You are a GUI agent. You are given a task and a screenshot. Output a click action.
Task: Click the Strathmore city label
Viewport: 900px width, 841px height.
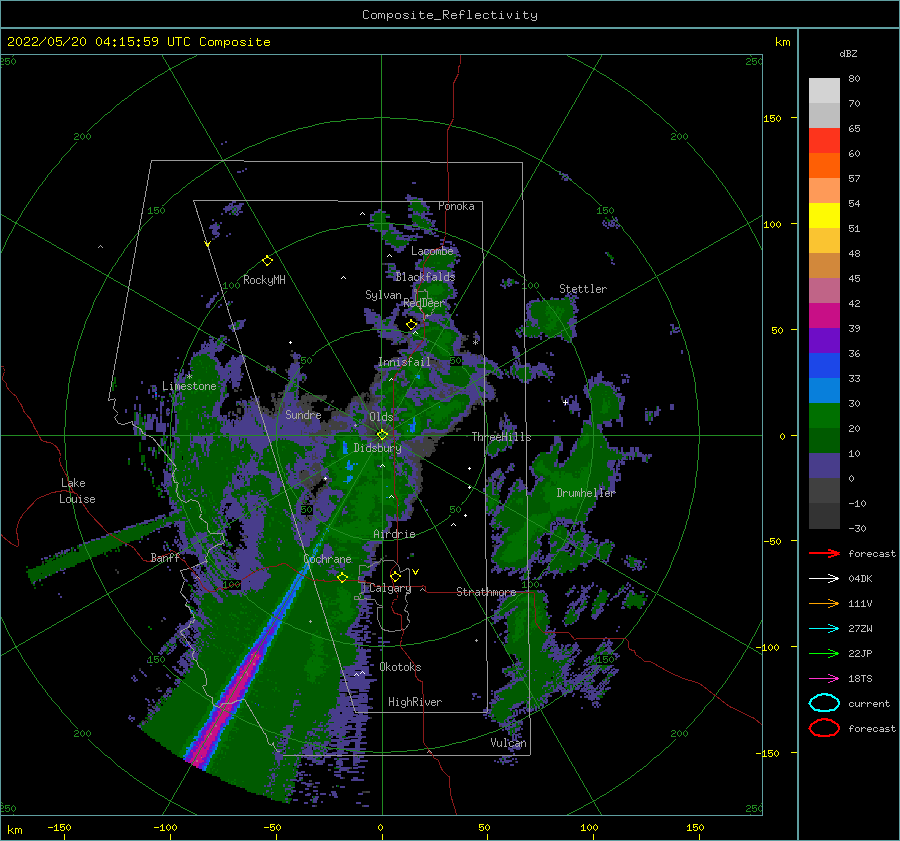(486, 592)
